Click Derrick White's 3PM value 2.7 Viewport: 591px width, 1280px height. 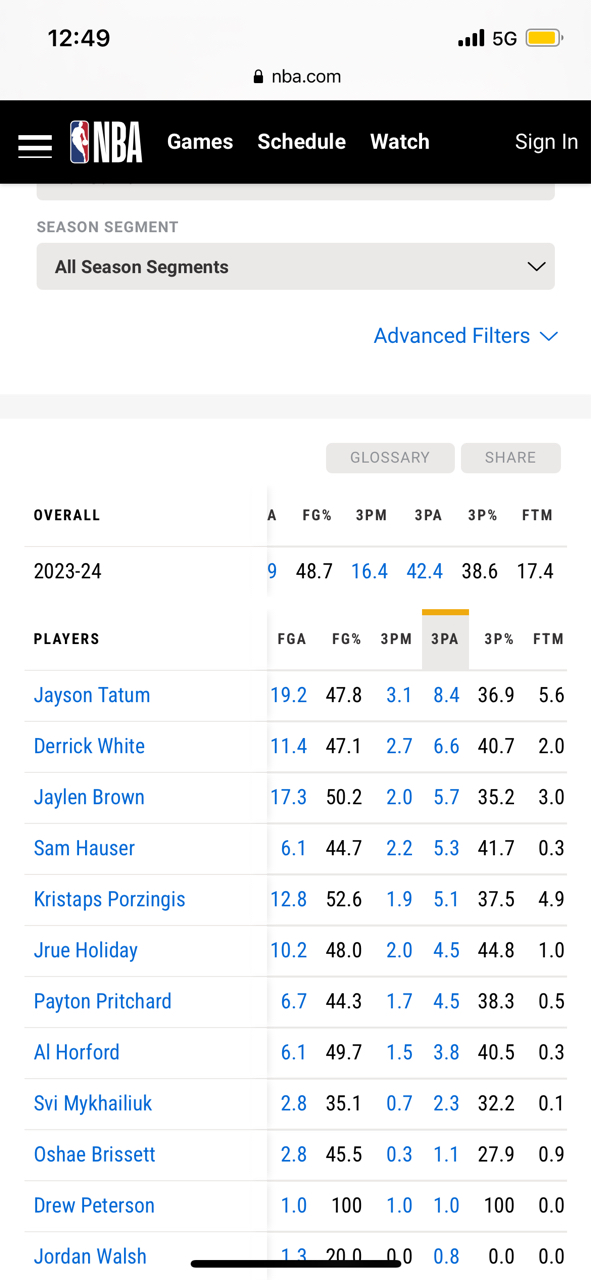pos(399,746)
